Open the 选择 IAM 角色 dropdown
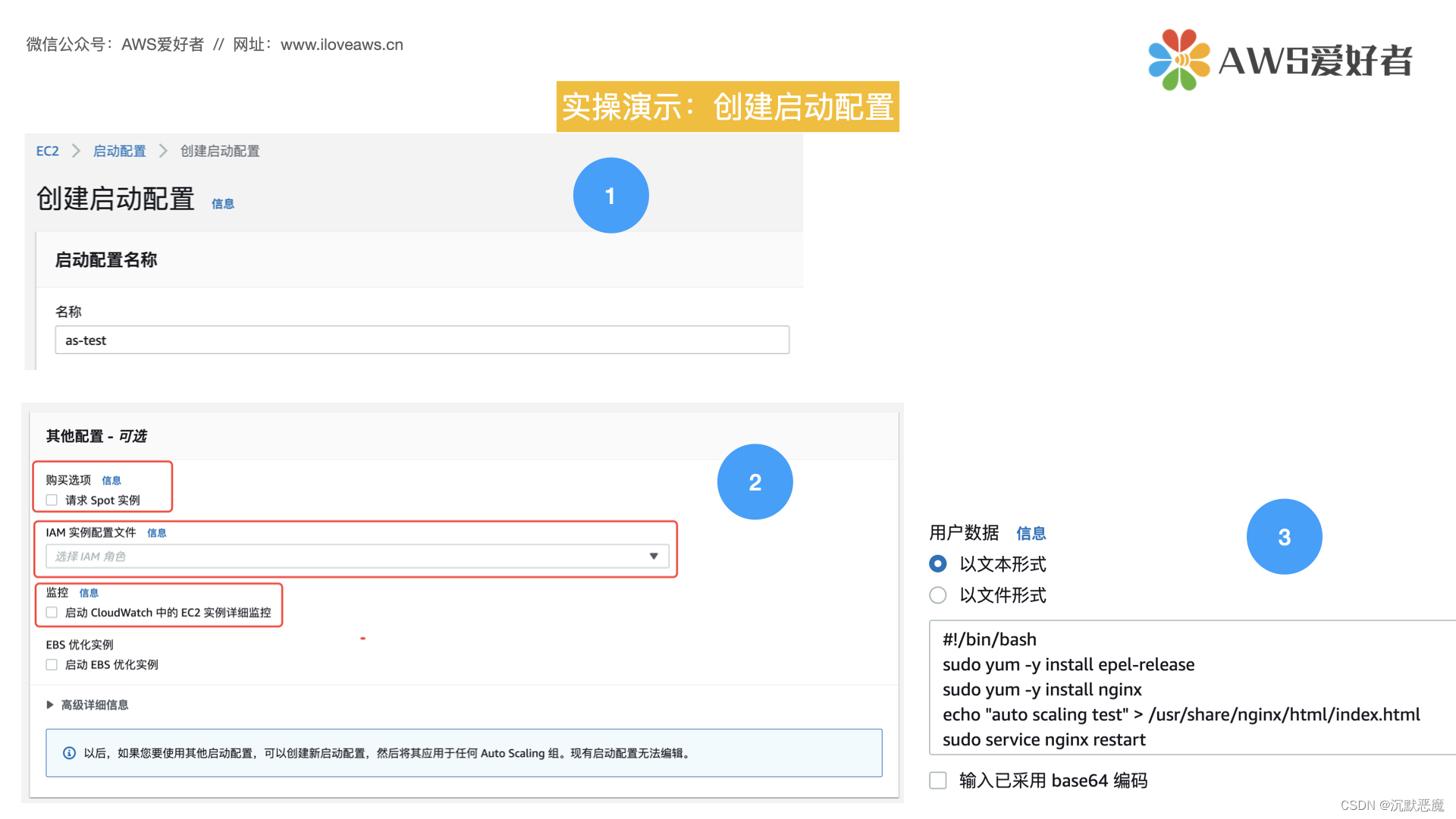This screenshot has width=1456, height=819. tap(357, 556)
